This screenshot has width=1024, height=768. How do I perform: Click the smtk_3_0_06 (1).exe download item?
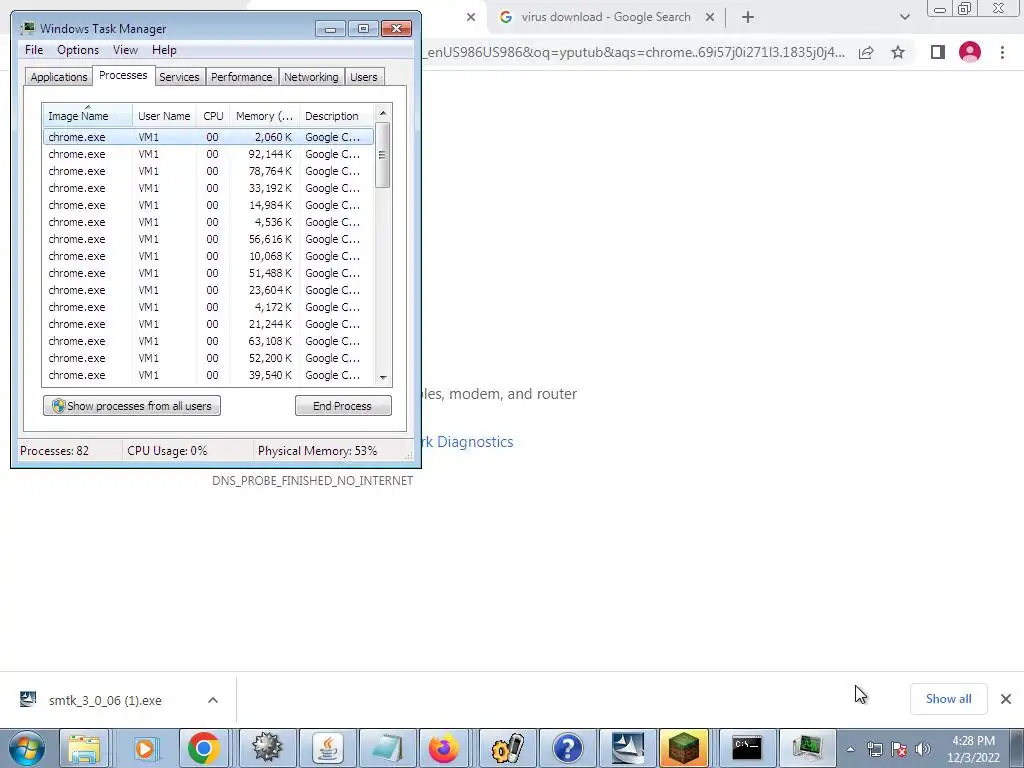coord(104,700)
